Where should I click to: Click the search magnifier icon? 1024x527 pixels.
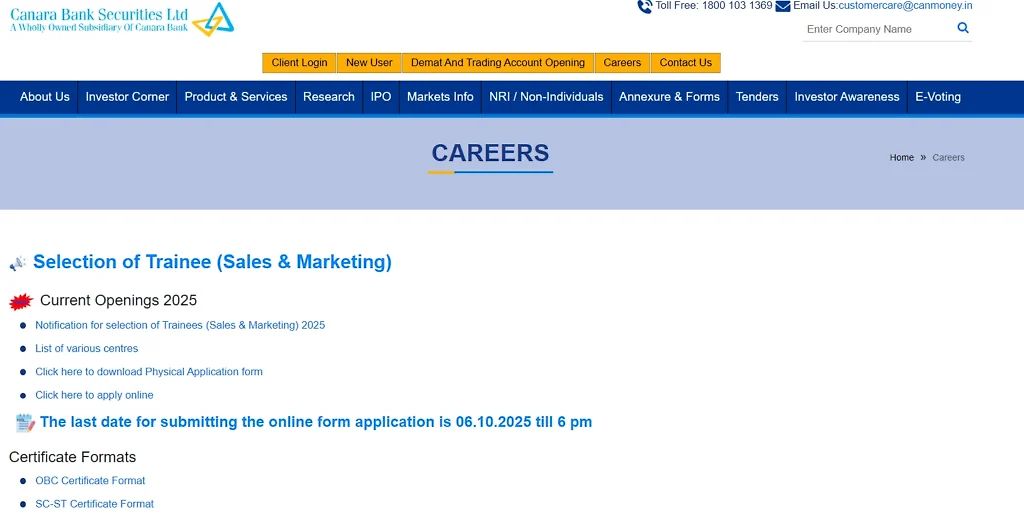tap(963, 28)
